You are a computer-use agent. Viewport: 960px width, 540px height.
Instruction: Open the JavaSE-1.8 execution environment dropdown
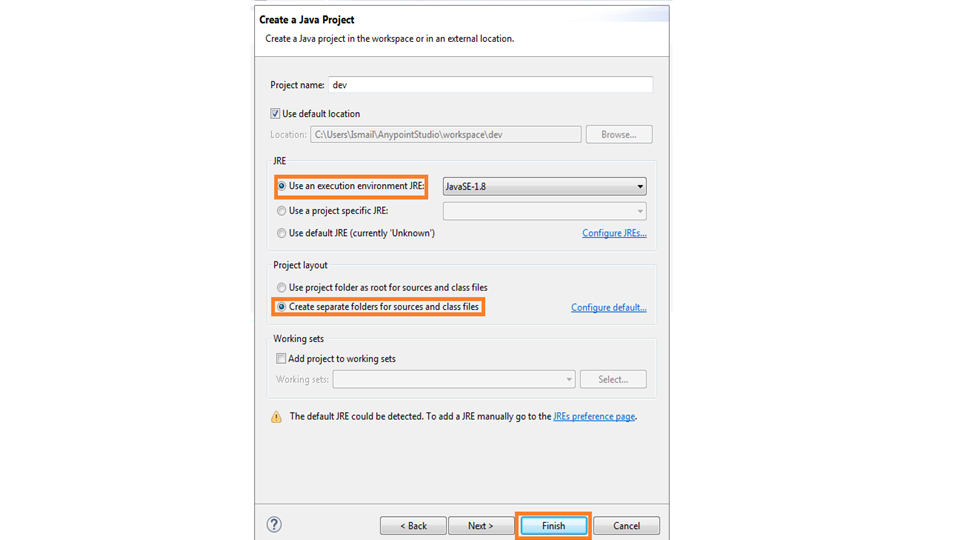[x=544, y=186]
